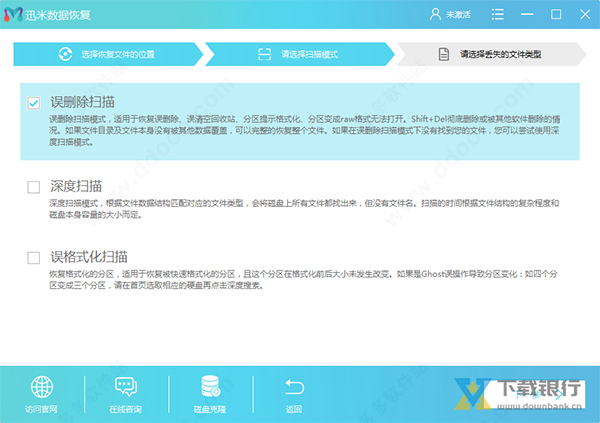Go to step 请选择丢失的文件类型

pyautogui.click(x=491, y=54)
